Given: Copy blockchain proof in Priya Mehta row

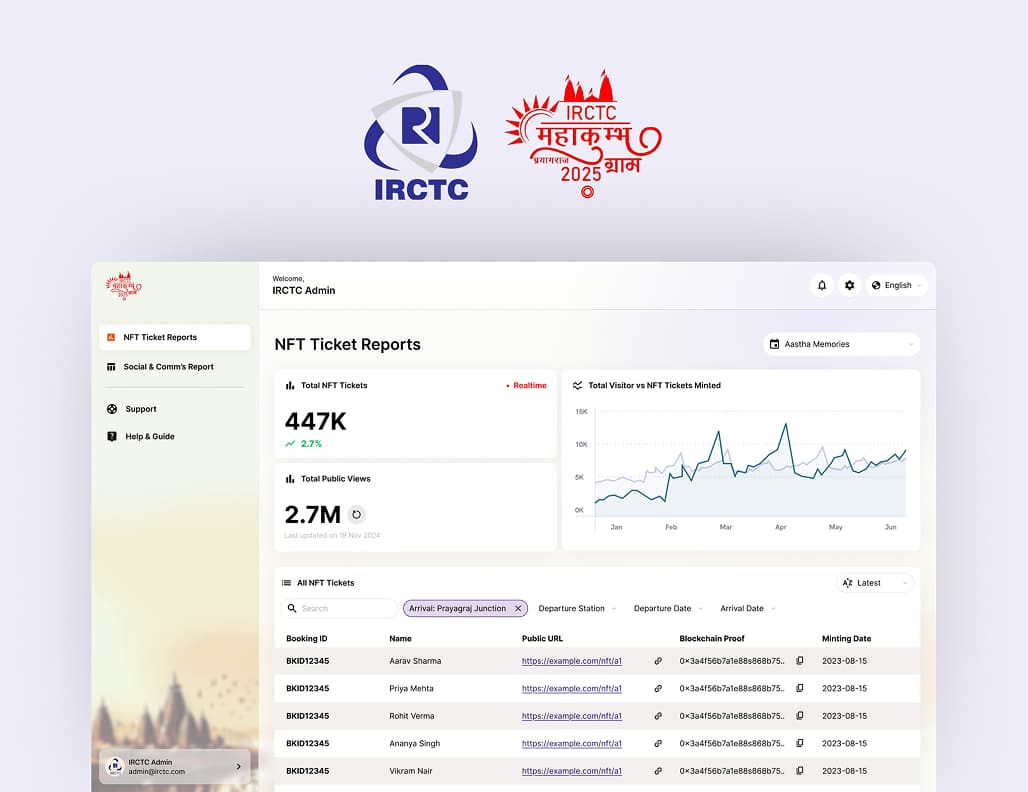Looking at the screenshot, I should 800,688.
